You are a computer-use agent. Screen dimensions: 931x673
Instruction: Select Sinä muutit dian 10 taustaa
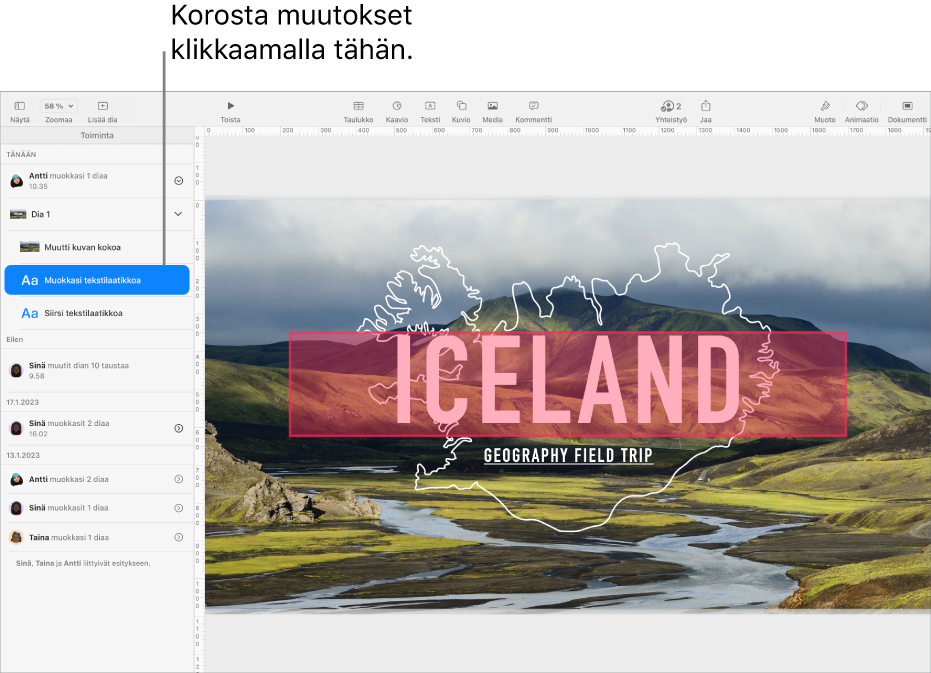[97, 370]
